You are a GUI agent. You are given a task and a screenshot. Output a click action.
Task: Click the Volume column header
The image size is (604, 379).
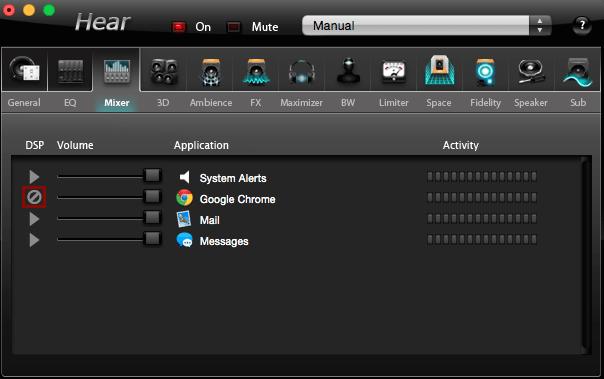click(75, 145)
